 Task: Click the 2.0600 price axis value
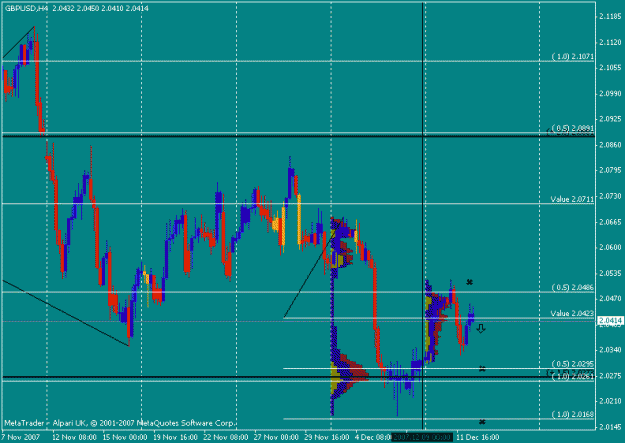click(x=610, y=248)
